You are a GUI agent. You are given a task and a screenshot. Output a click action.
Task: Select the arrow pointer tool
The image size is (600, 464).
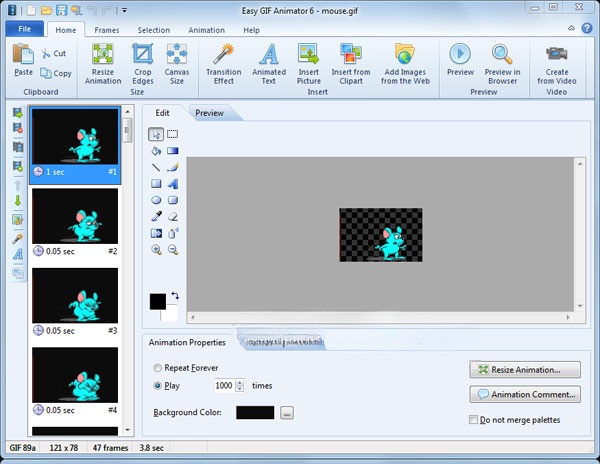[156, 134]
